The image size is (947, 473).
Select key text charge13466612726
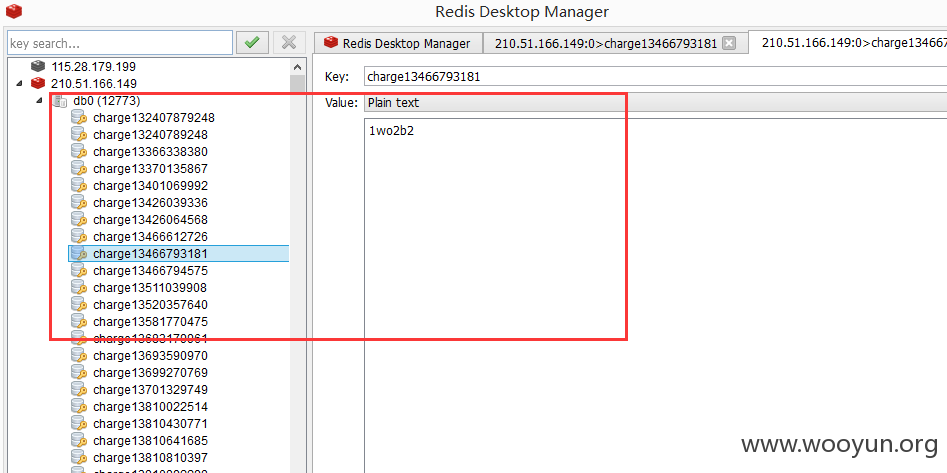click(x=150, y=236)
